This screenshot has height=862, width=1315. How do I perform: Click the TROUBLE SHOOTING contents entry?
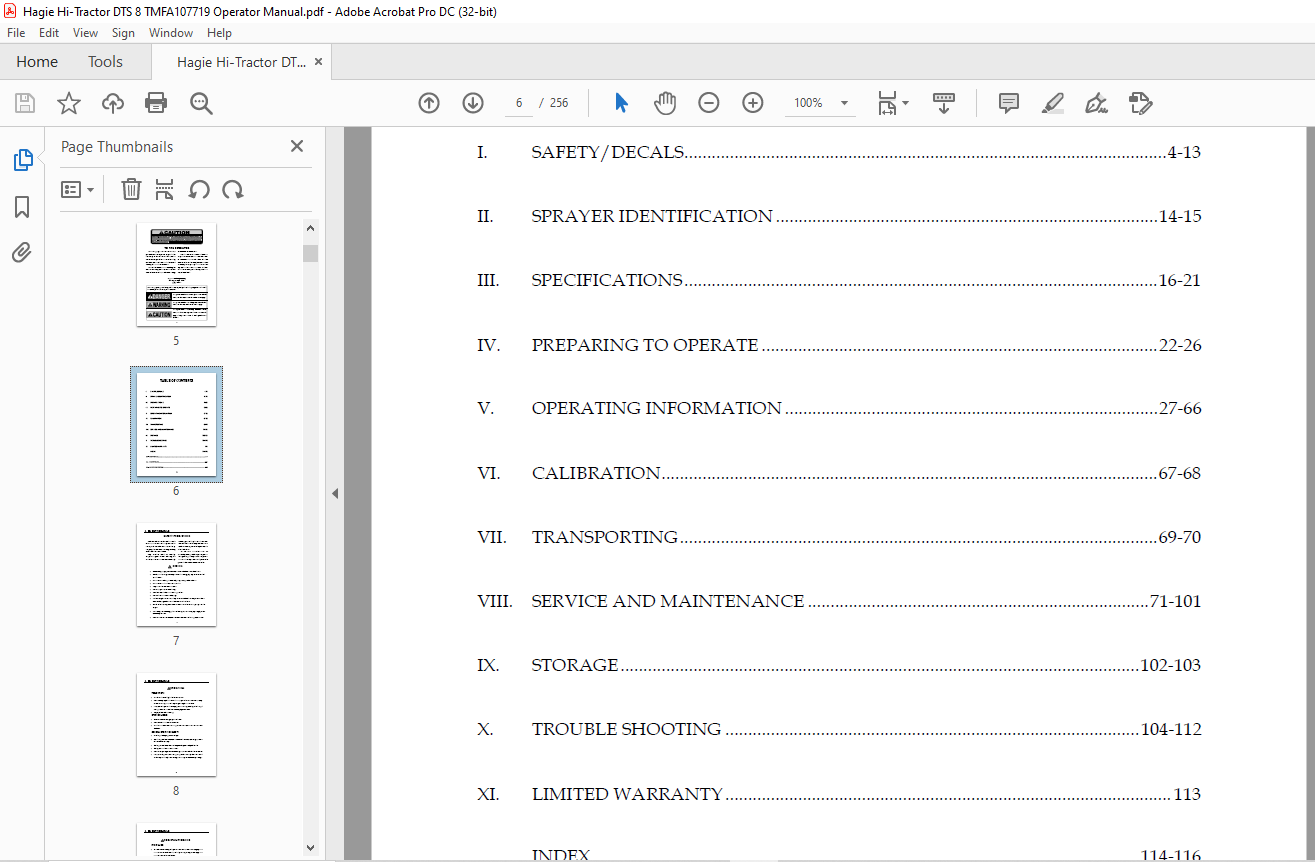pos(839,730)
